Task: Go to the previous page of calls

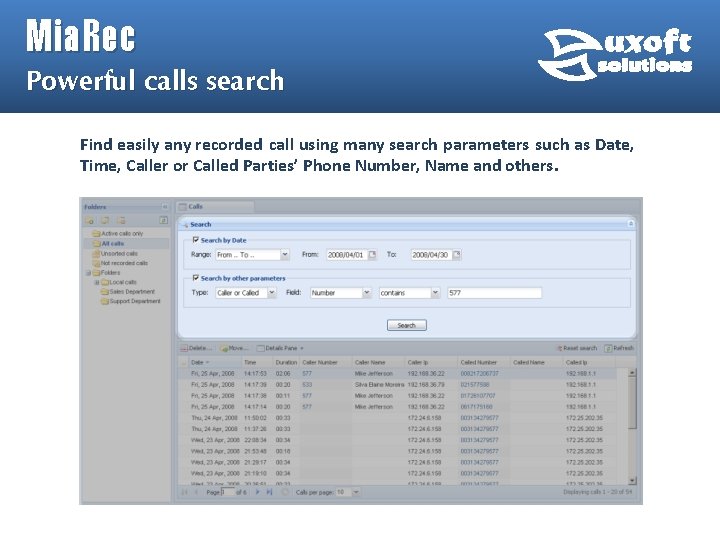Action: click(197, 492)
